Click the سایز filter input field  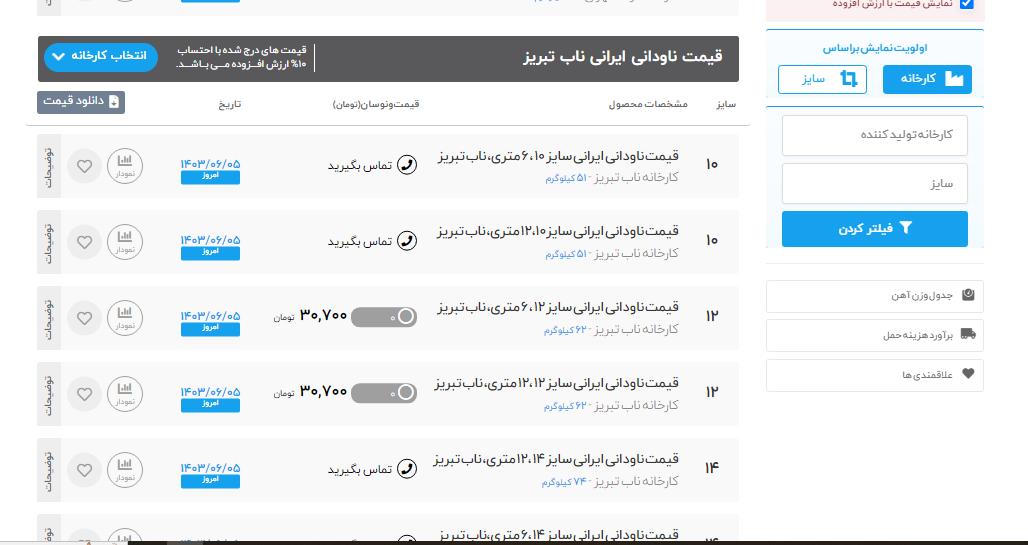tap(875, 184)
